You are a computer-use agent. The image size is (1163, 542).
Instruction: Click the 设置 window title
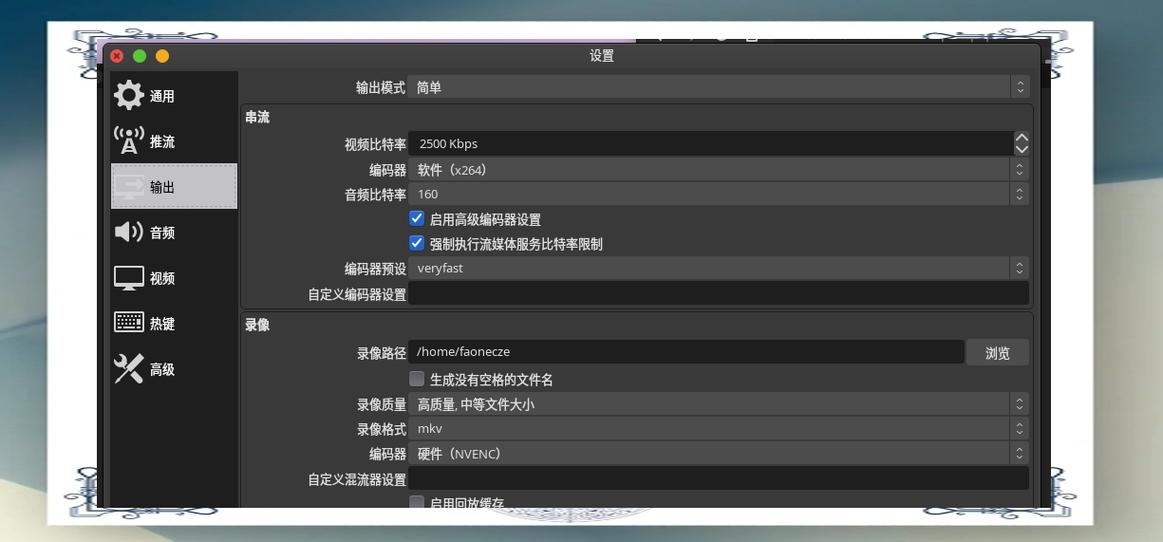602,56
